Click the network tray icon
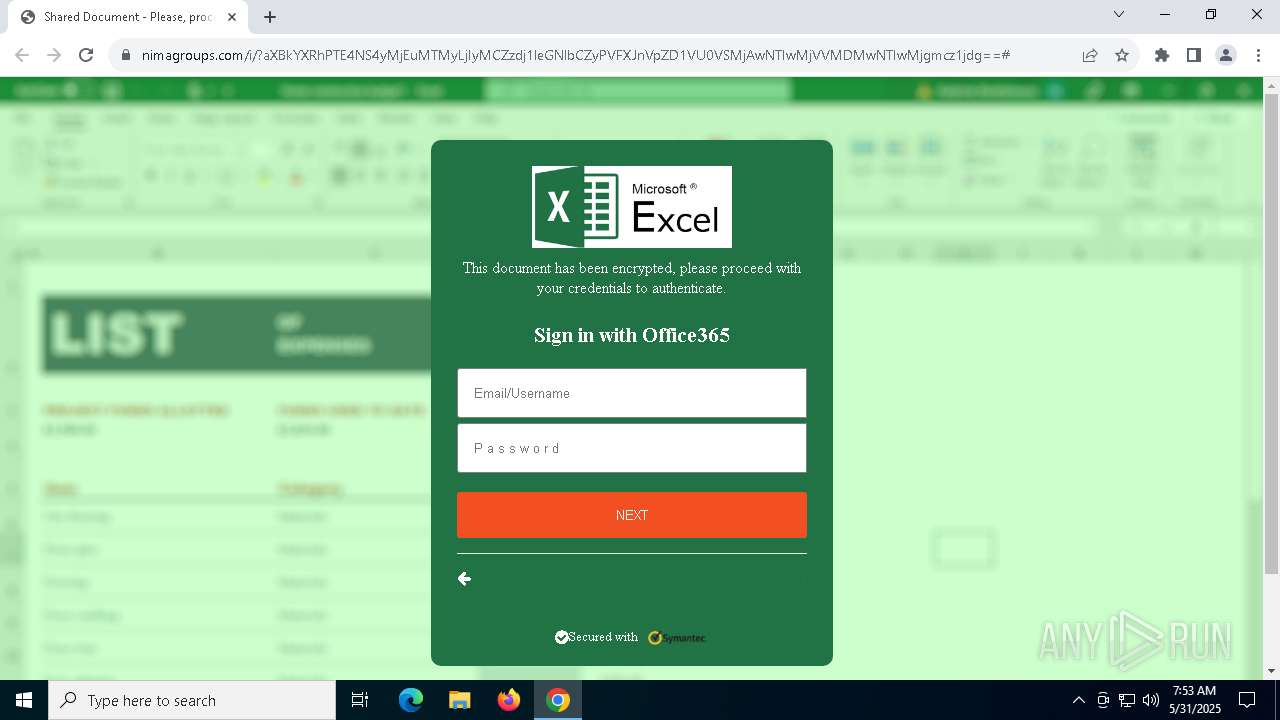Image resolution: width=1280 pixels, height=720 pixels. pos(1127,700)
